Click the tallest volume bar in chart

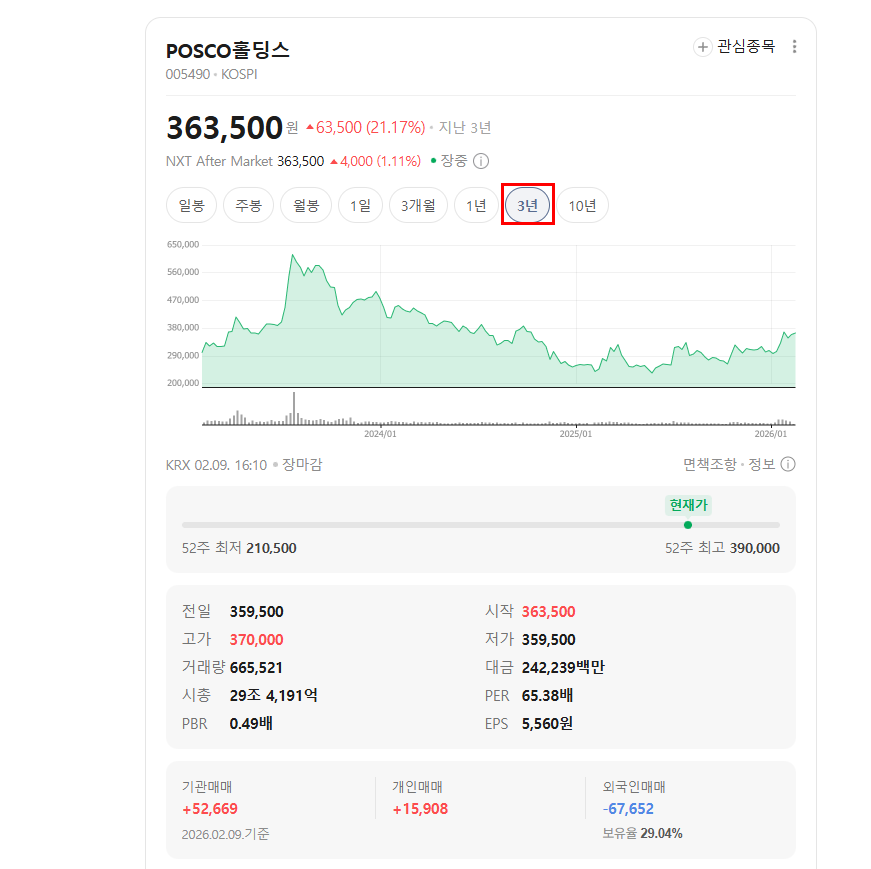[x=294, y=408]
